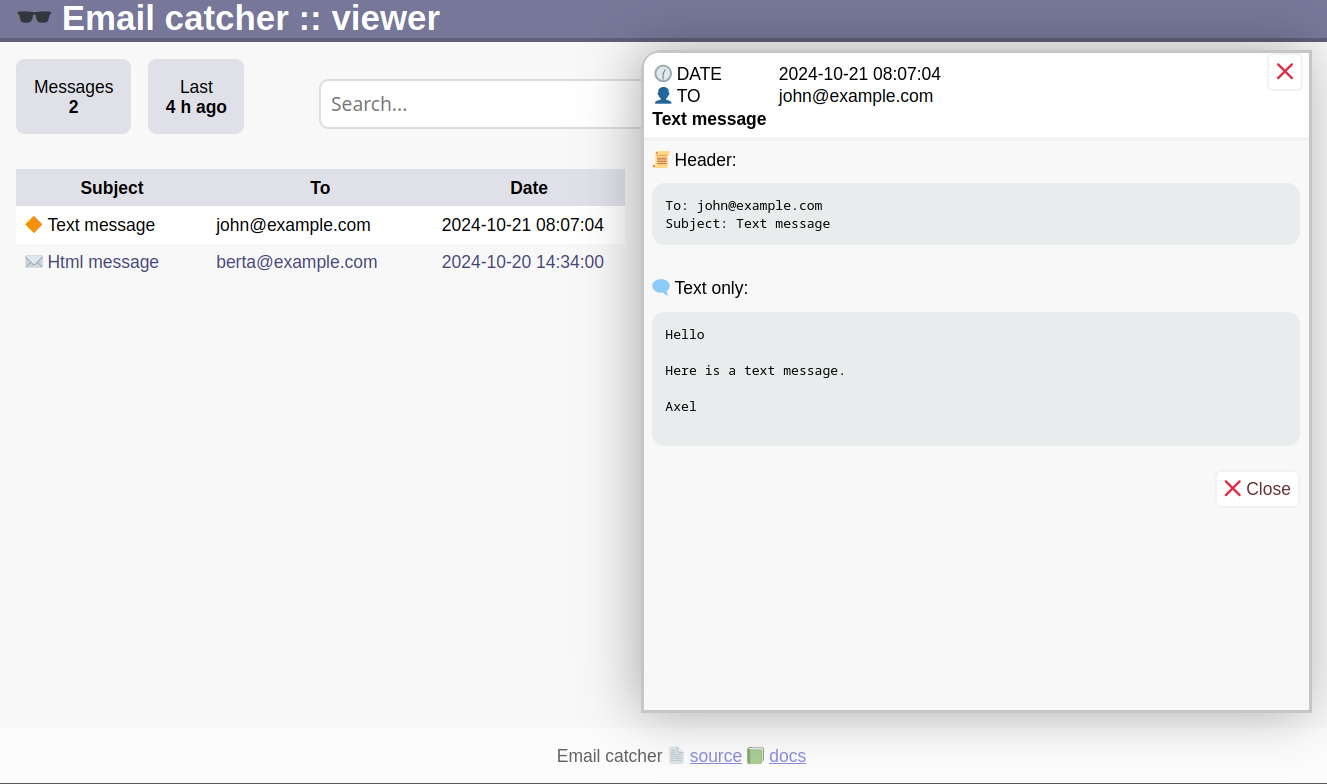
Task: Click the 'Here is a text message.' line
Action: (x=755, y=370)
